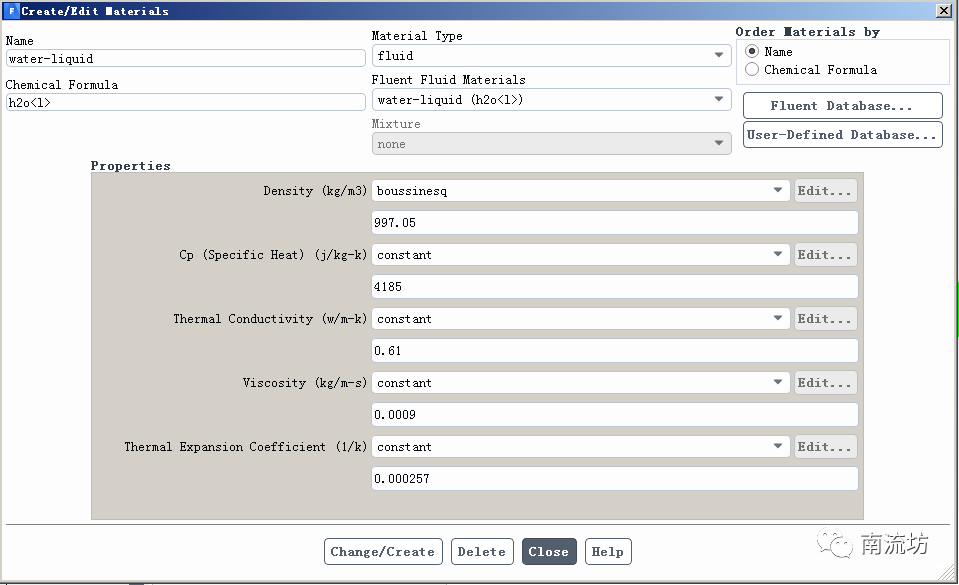Click the Help button
Image resolution: width=959 pixels, height=585 pixels.
607,552
